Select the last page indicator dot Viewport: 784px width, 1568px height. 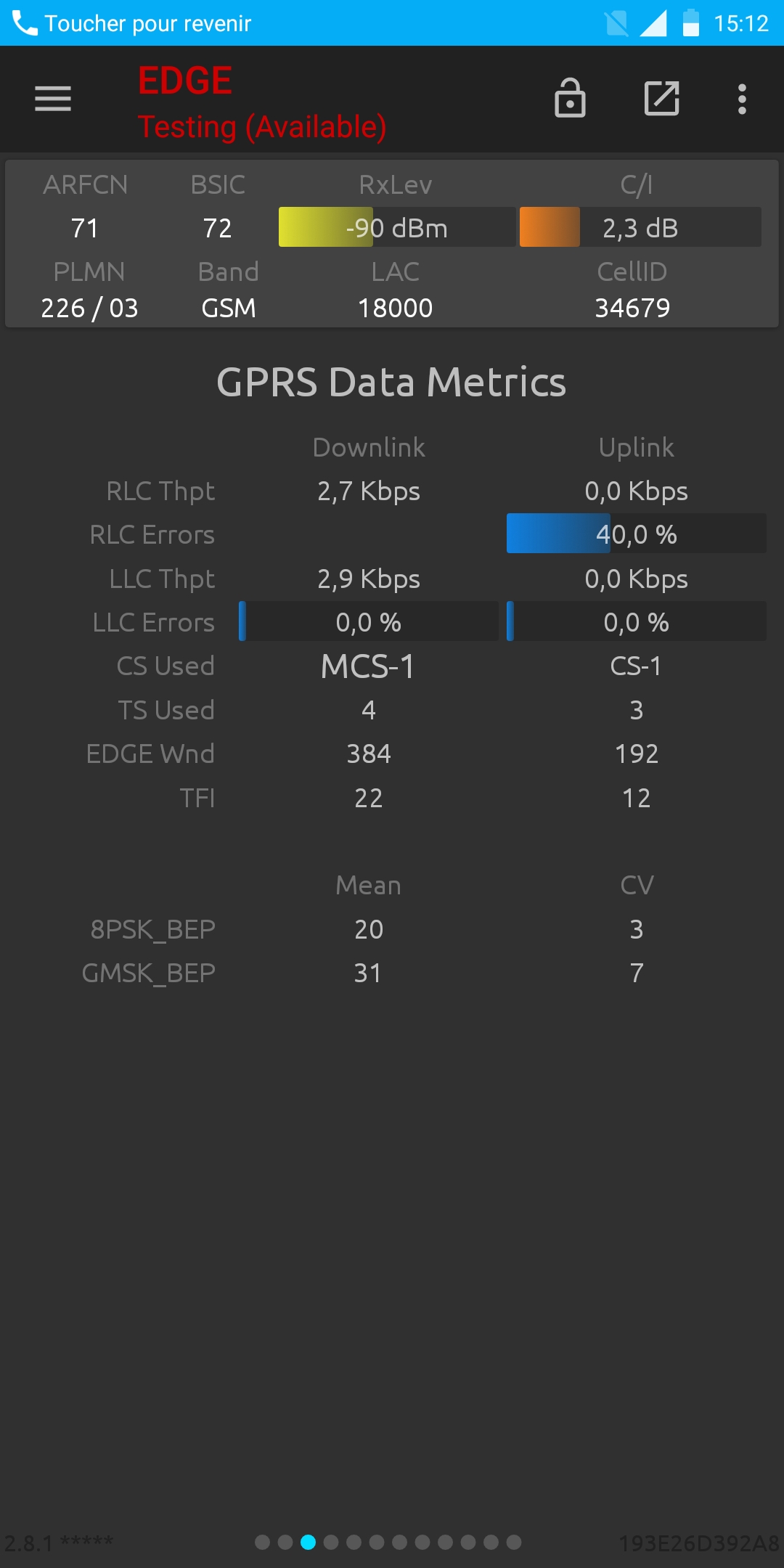(514, 1542)
